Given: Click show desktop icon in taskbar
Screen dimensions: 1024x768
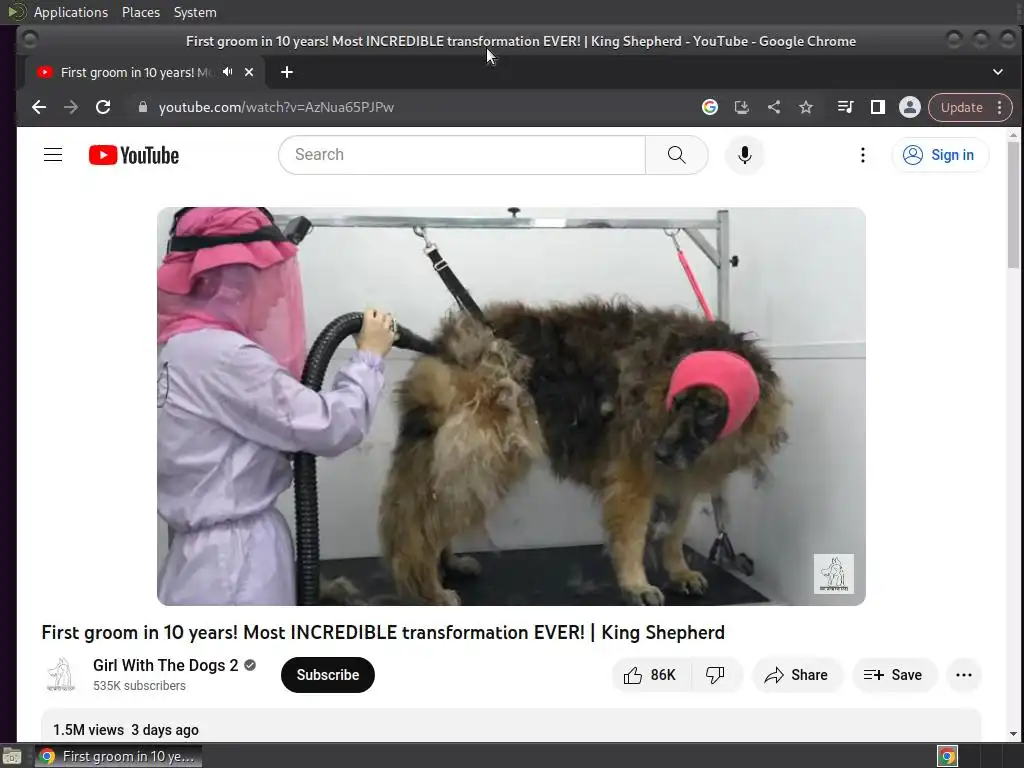Looking at the screenshot, I should (12, 757).
